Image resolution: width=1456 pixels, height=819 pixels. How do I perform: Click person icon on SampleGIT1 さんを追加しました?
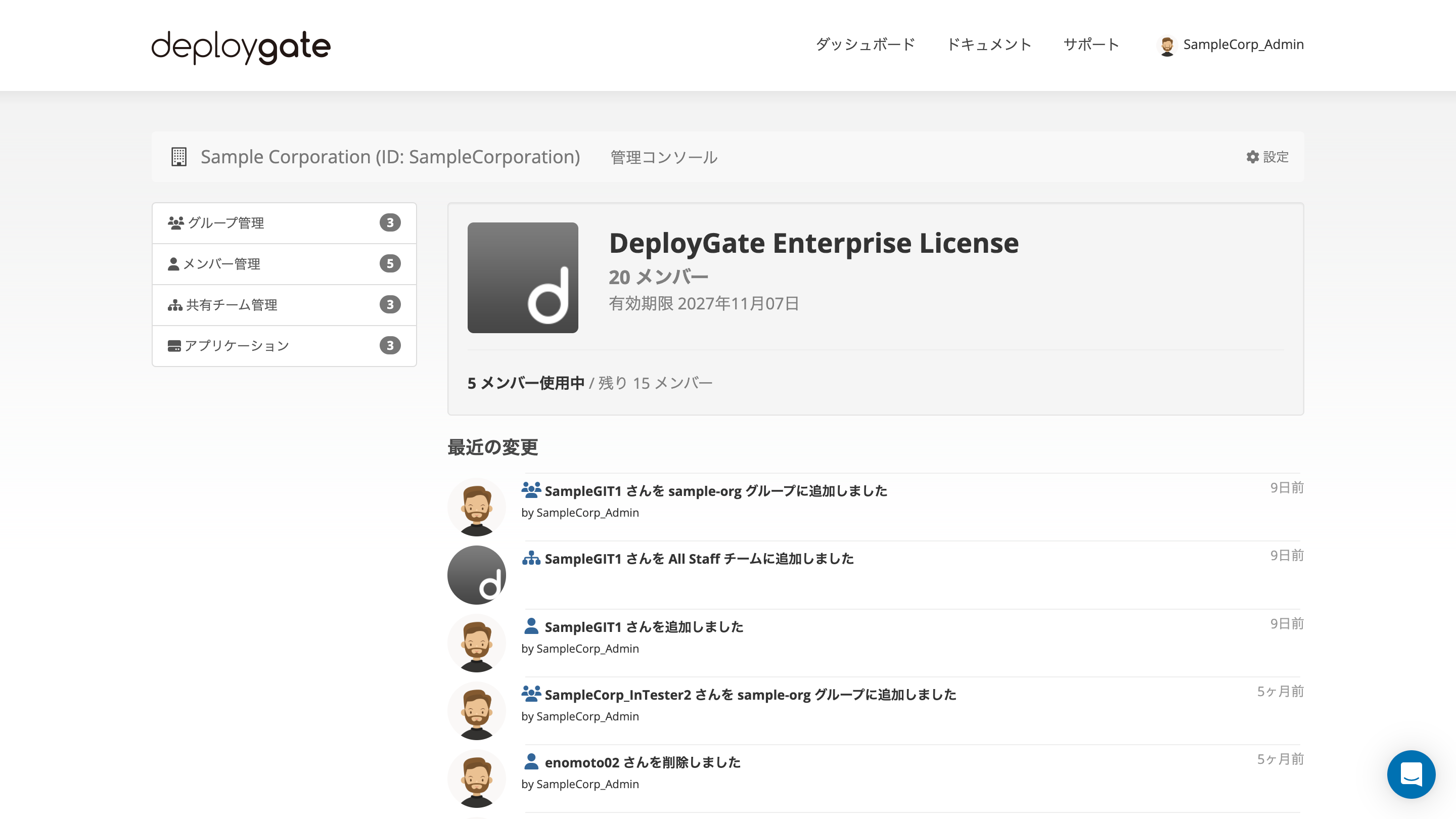click(531, 626)
